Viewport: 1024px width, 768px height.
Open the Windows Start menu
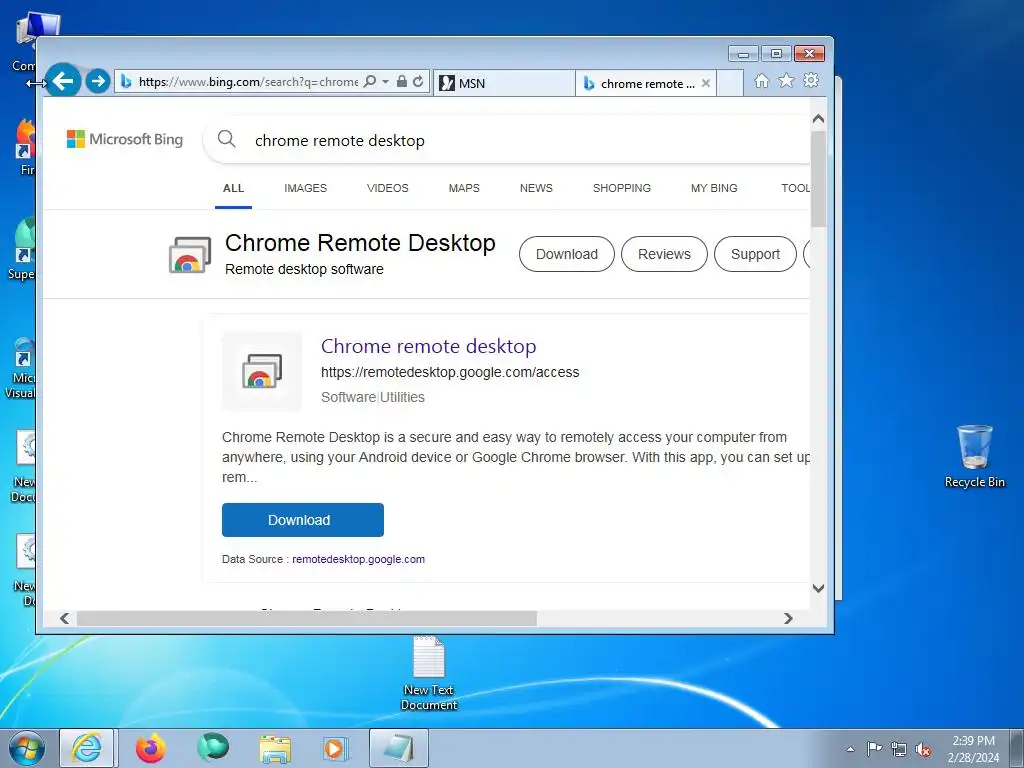(27, 748)
